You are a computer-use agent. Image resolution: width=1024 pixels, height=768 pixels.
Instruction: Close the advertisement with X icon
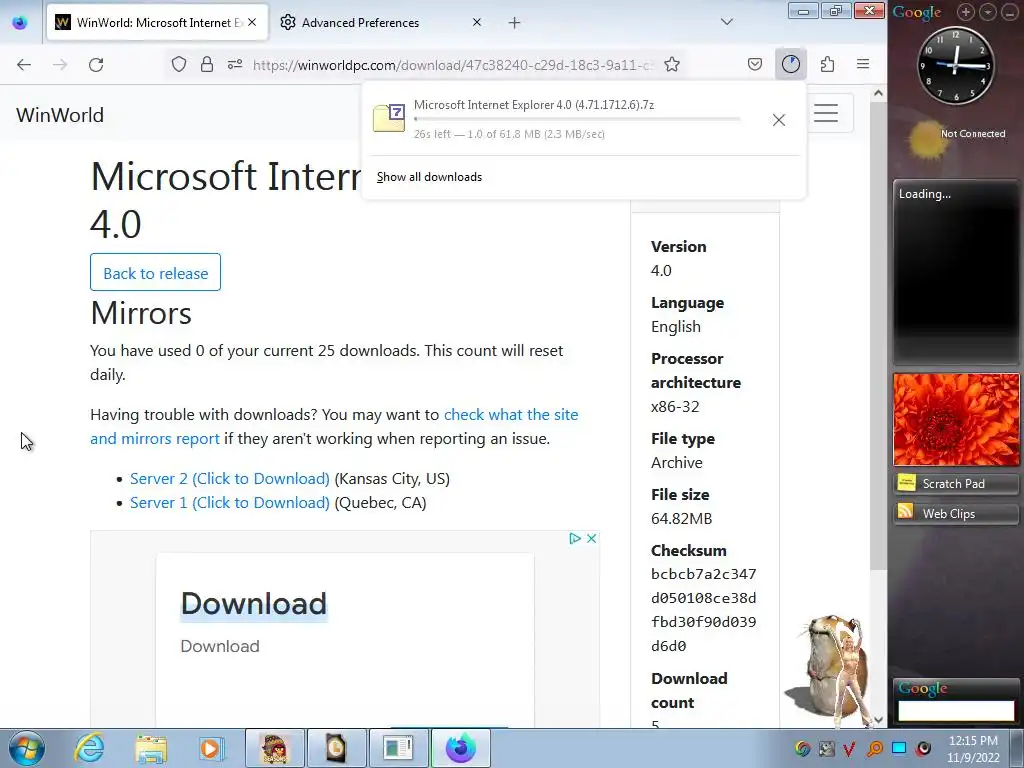pos(591,538)
